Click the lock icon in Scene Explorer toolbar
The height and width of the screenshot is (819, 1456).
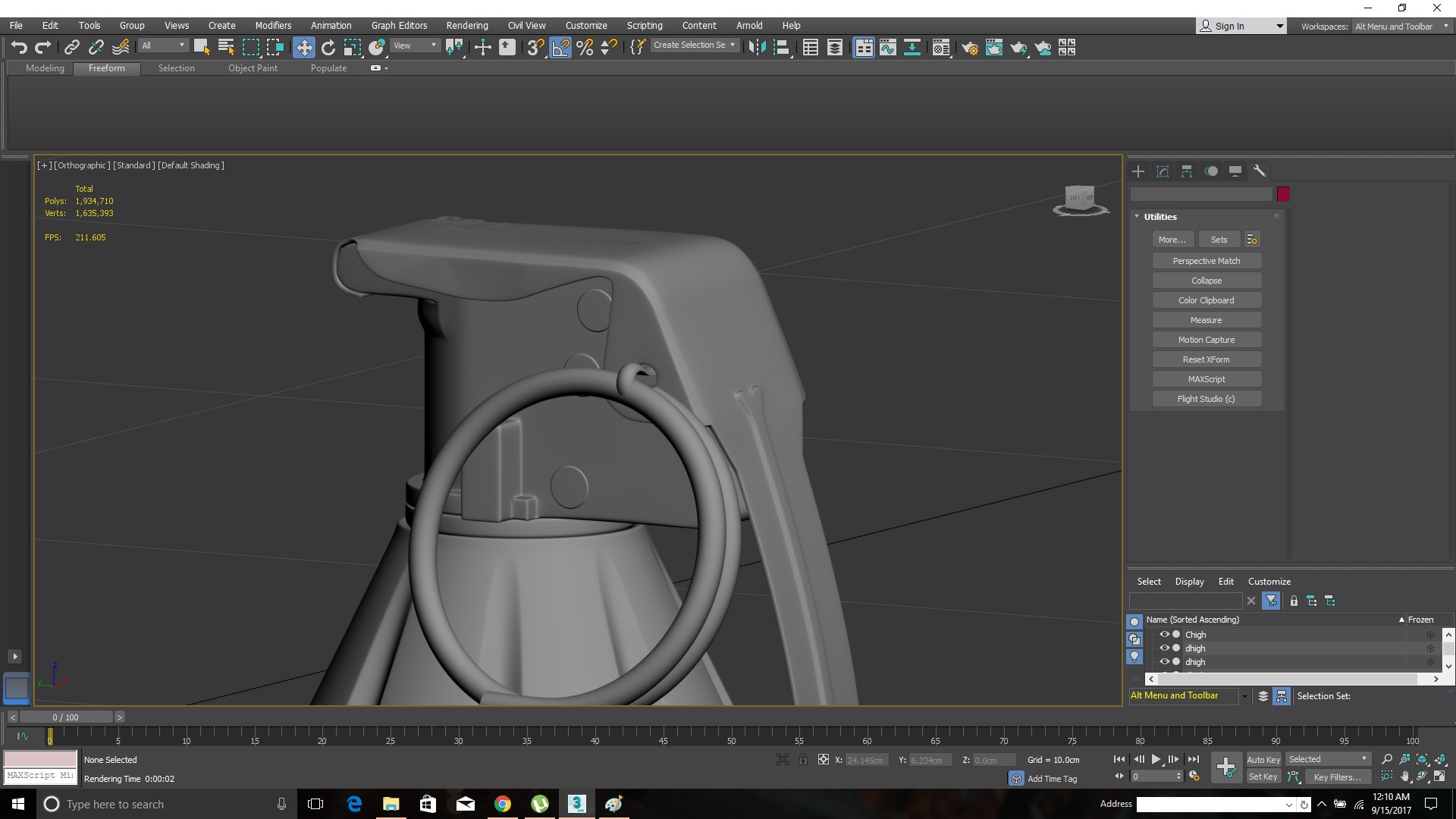(x=1294, y=601)
